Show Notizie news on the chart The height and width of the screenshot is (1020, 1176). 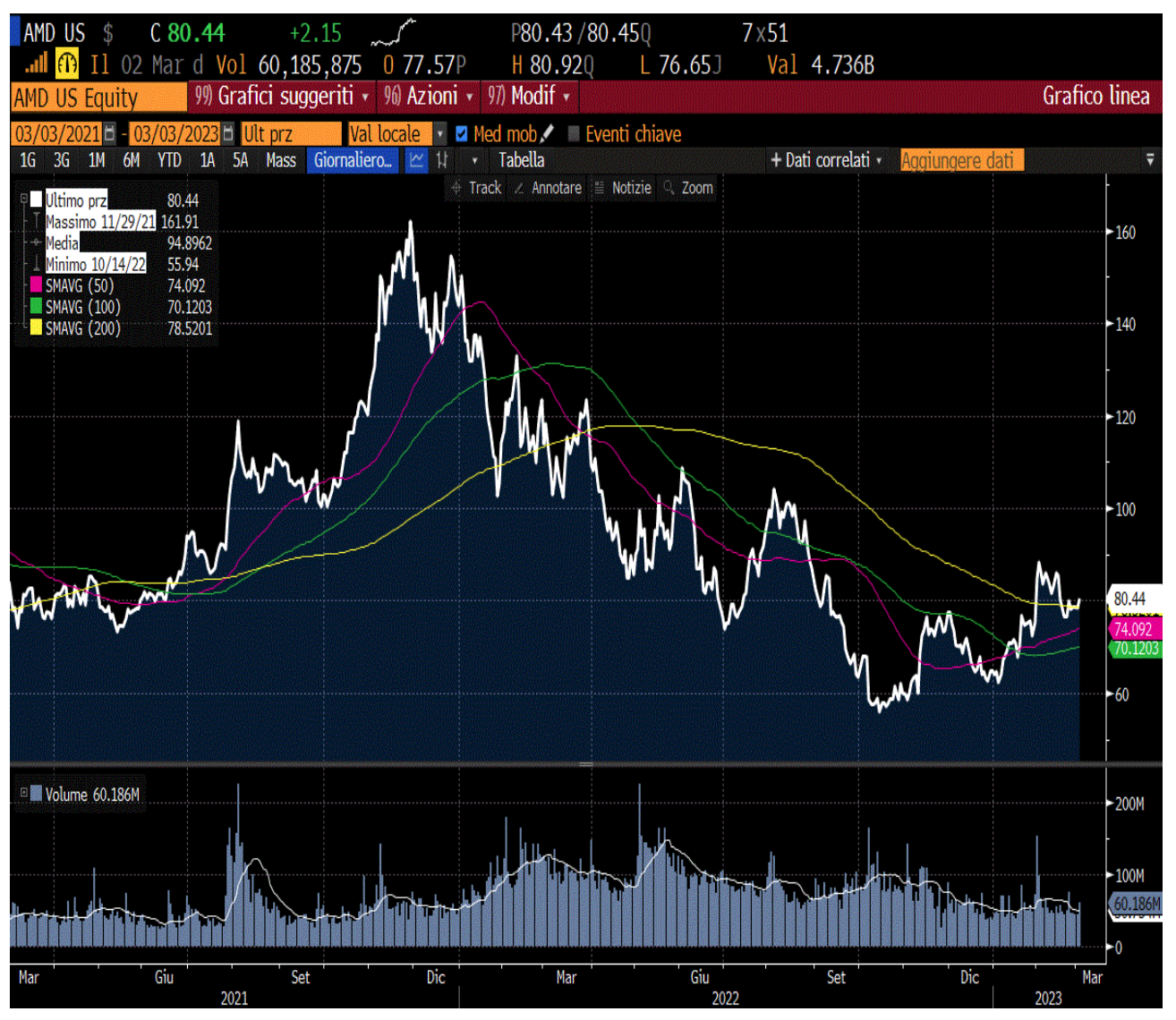click(623, 188)
